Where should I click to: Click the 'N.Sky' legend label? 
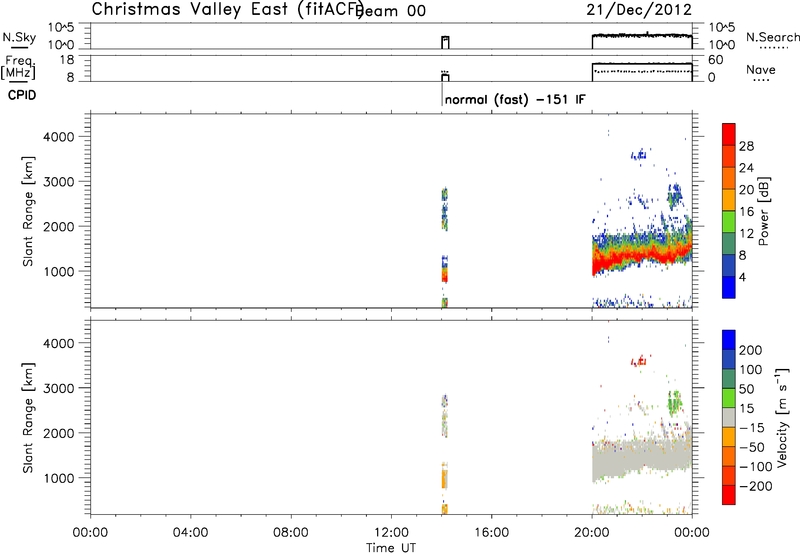pyautogui.click(x=19, y=38)
